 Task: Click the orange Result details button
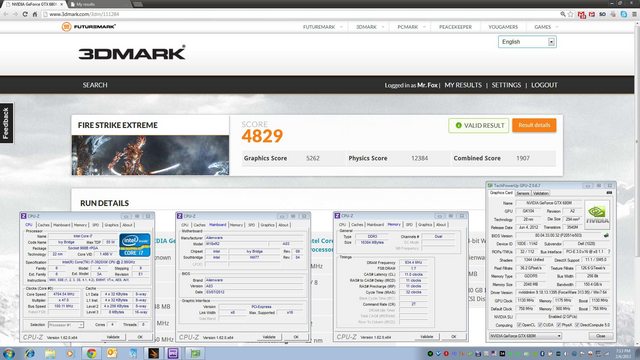pos(534,125)
